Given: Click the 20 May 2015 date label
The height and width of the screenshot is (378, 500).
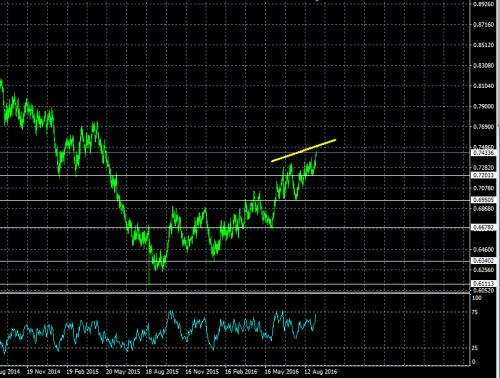Looking at the screenshot, I should click(123, 371).
